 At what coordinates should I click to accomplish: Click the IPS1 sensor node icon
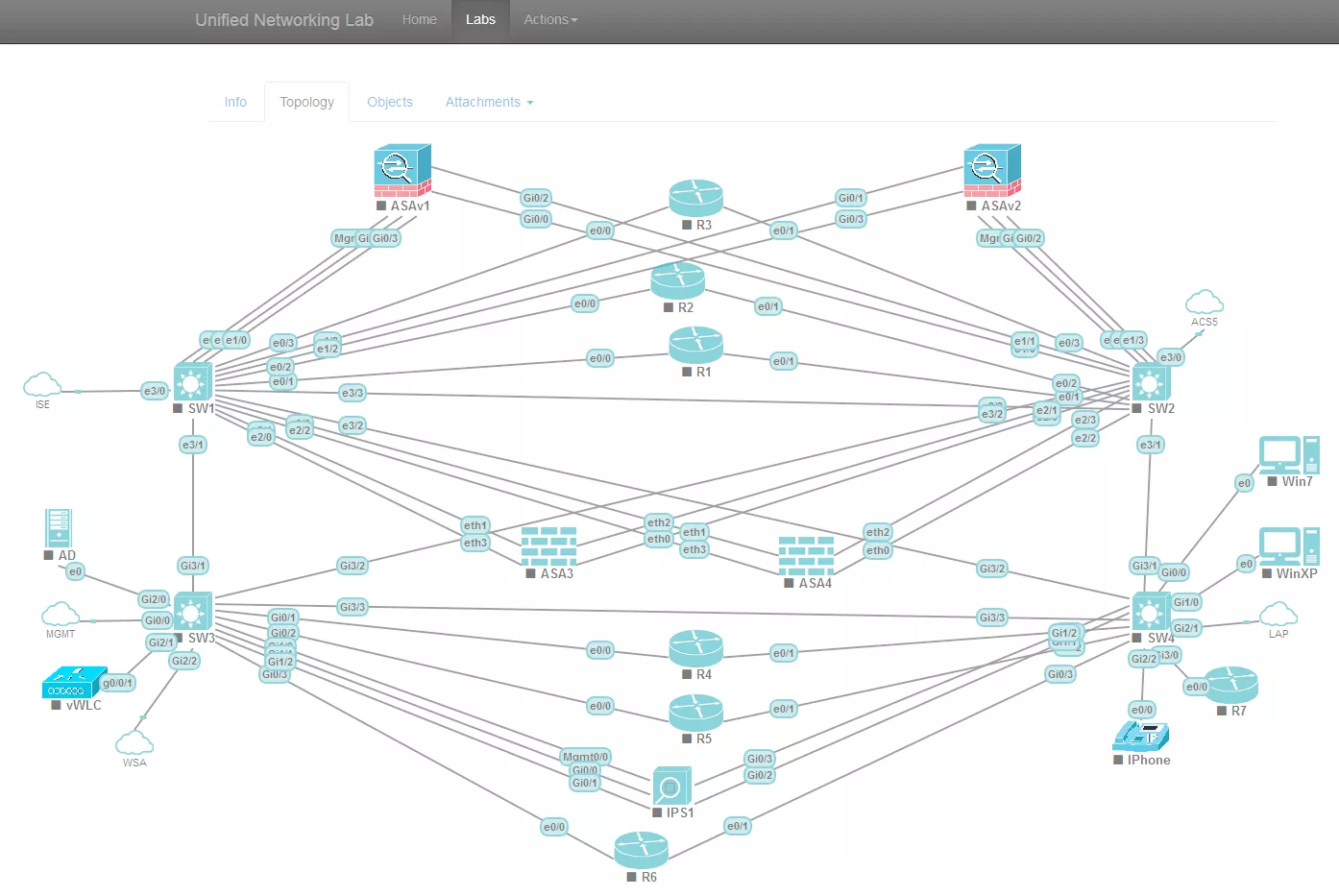pos(671,786)
